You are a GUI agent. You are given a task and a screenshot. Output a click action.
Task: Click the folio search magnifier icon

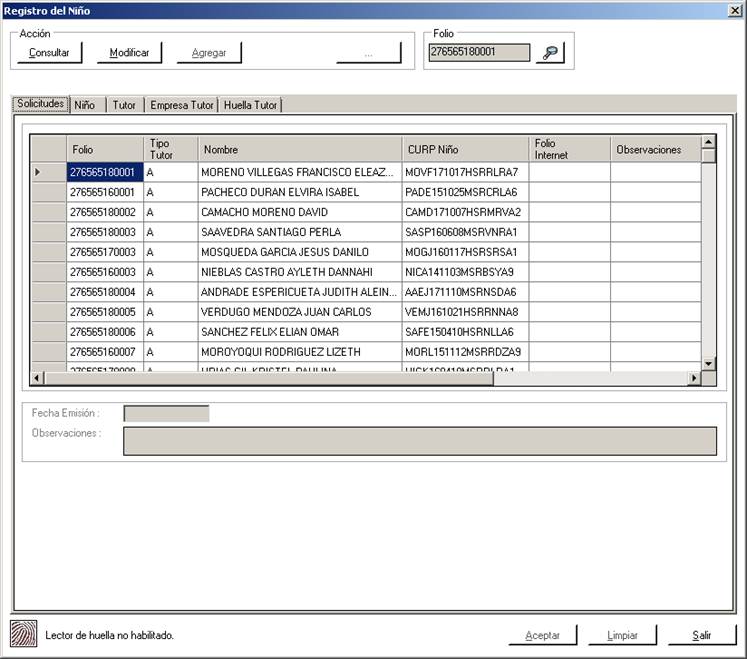tap(550, 52)
